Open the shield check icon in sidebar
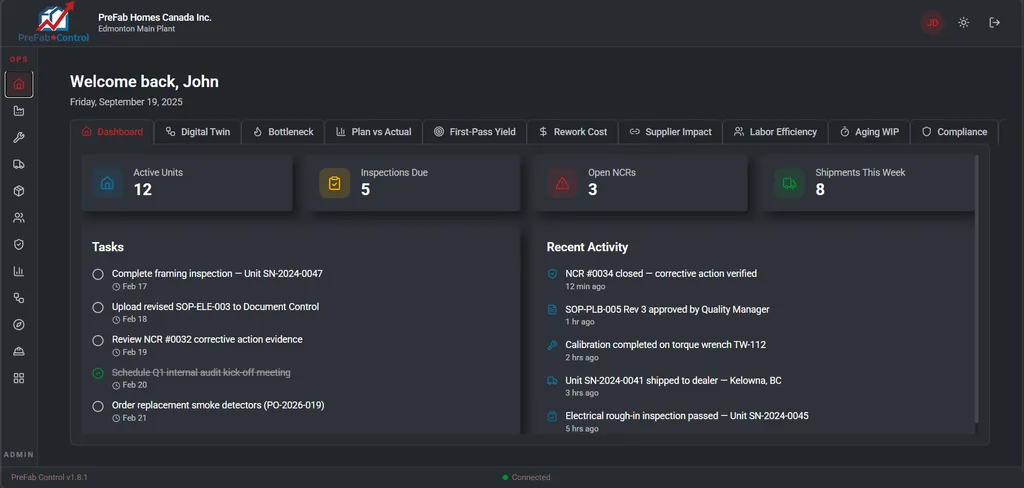Viewport: 1024px width, 488px height. pyautogui.click(x=19, y=244)
